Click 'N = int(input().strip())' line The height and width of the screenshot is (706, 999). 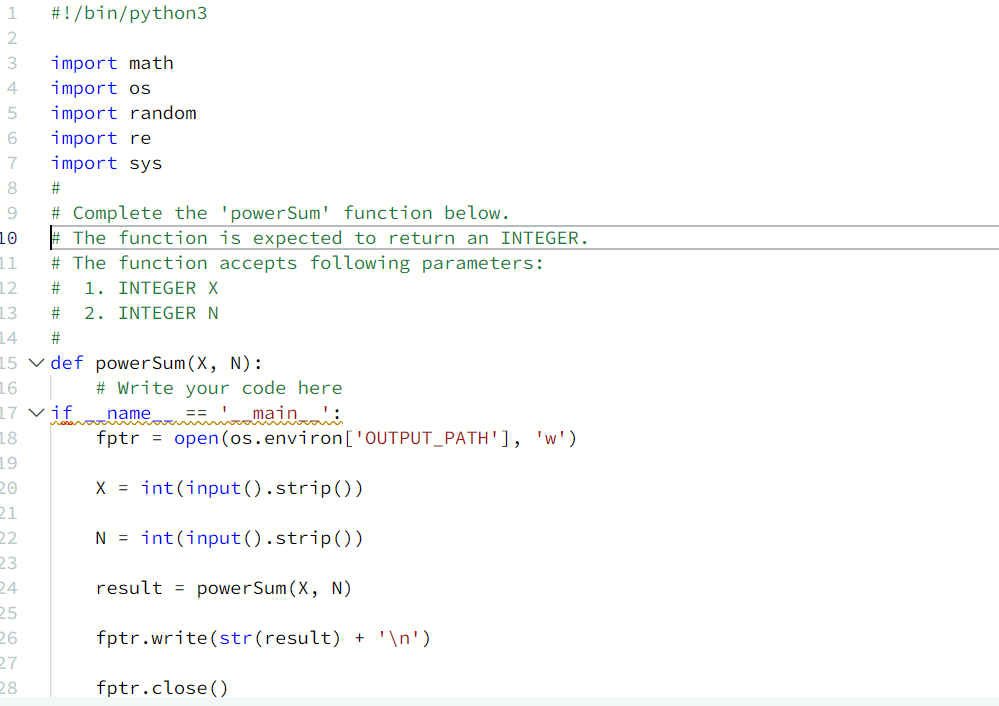click(x=229, y=538)
